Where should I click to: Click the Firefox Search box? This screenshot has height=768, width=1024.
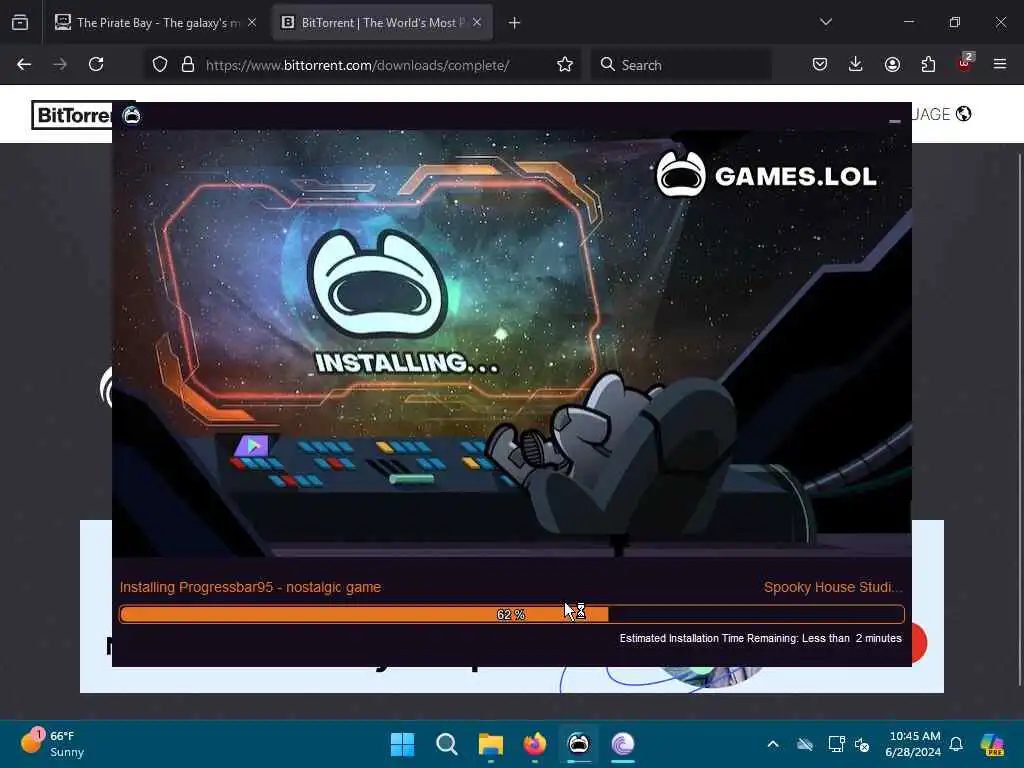(681, 65)
